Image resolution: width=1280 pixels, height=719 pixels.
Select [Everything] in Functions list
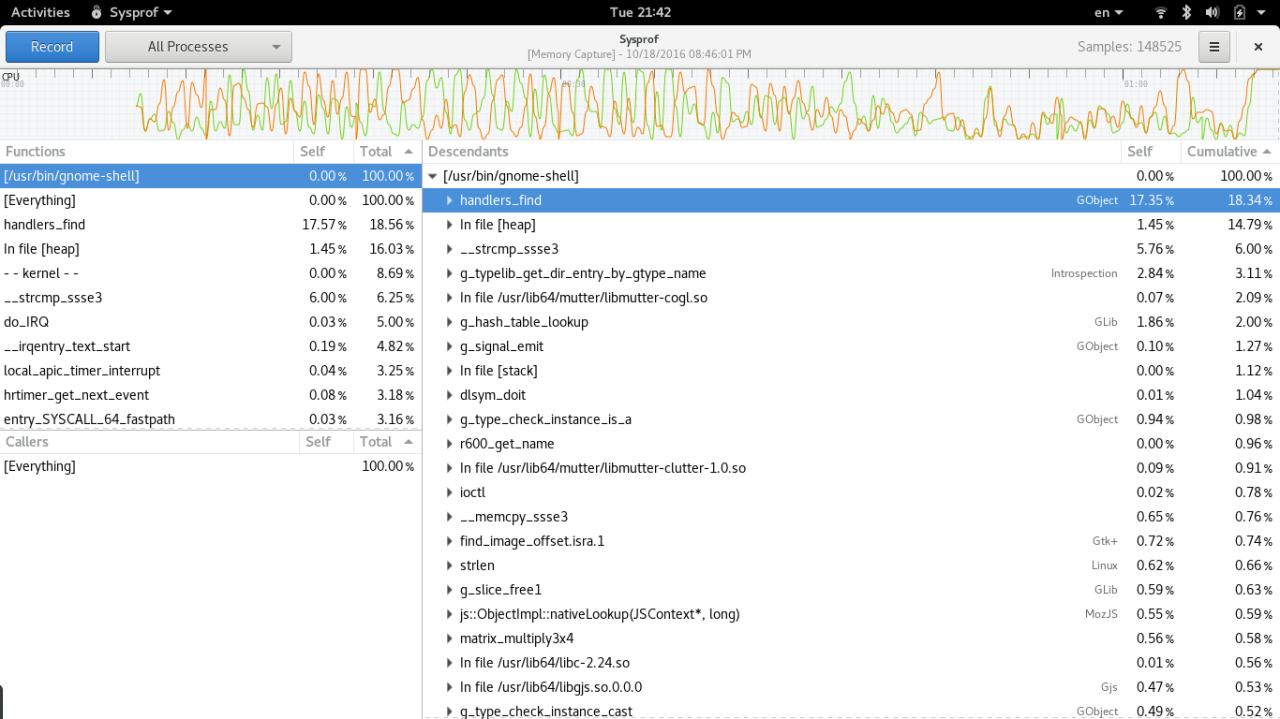[210, 200]
